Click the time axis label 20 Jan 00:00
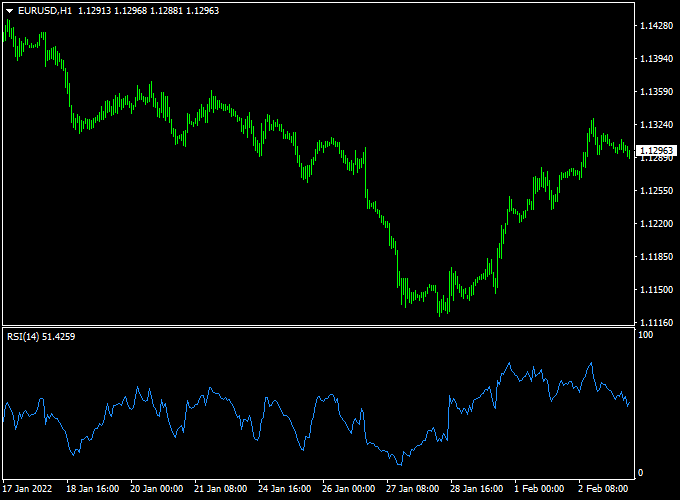680x500 pixels. [x=157, y=489]
